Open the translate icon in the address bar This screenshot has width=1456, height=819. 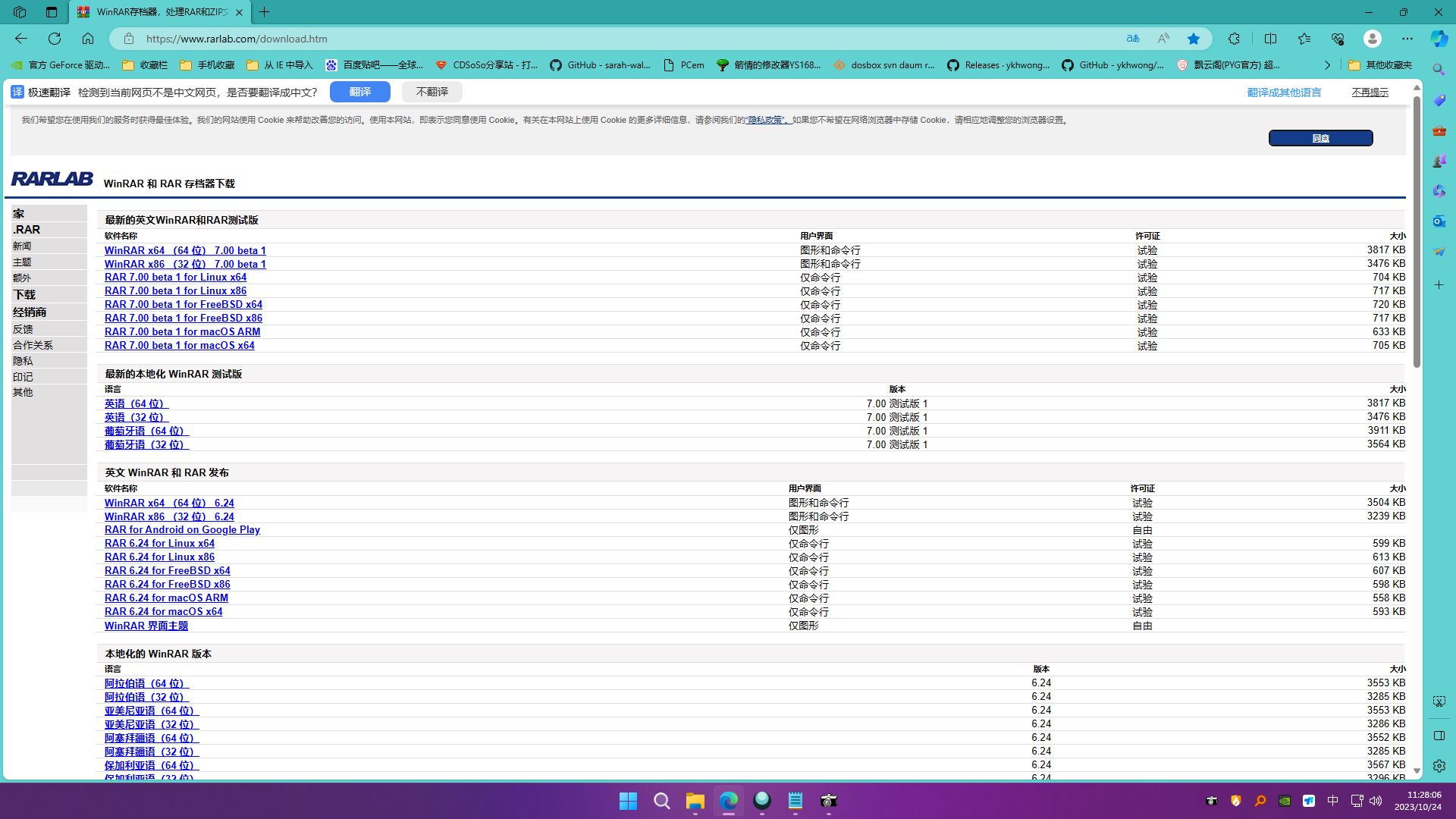point(1132,39)
